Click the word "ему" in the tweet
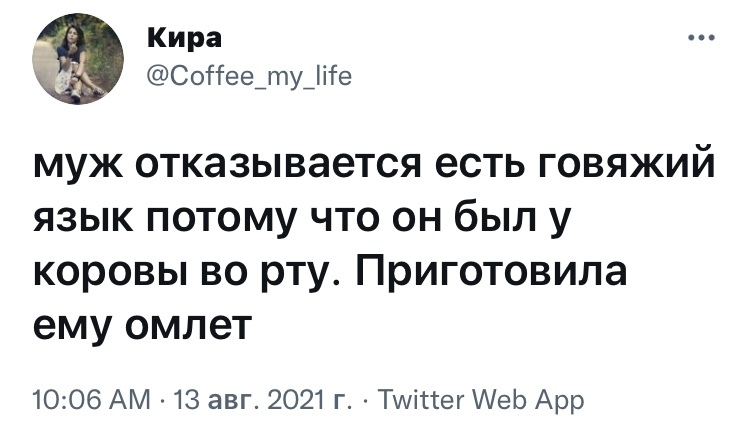The height and width of the screenshot is (438, 750). coord(73,327)
